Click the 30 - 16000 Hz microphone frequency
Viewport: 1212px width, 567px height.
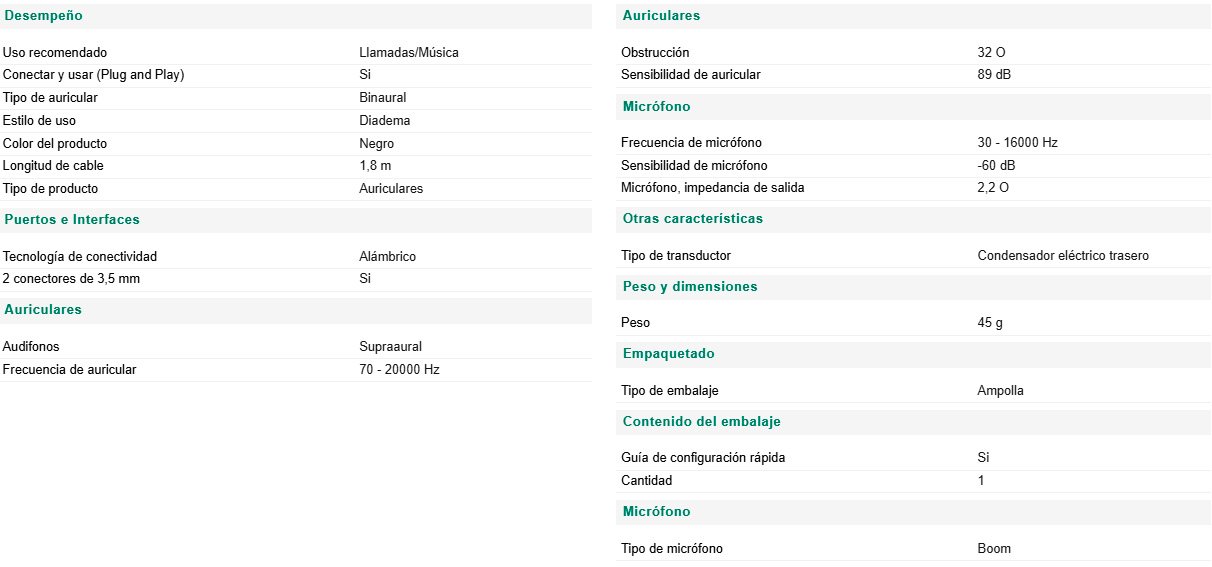click(x=1017, y=142)
